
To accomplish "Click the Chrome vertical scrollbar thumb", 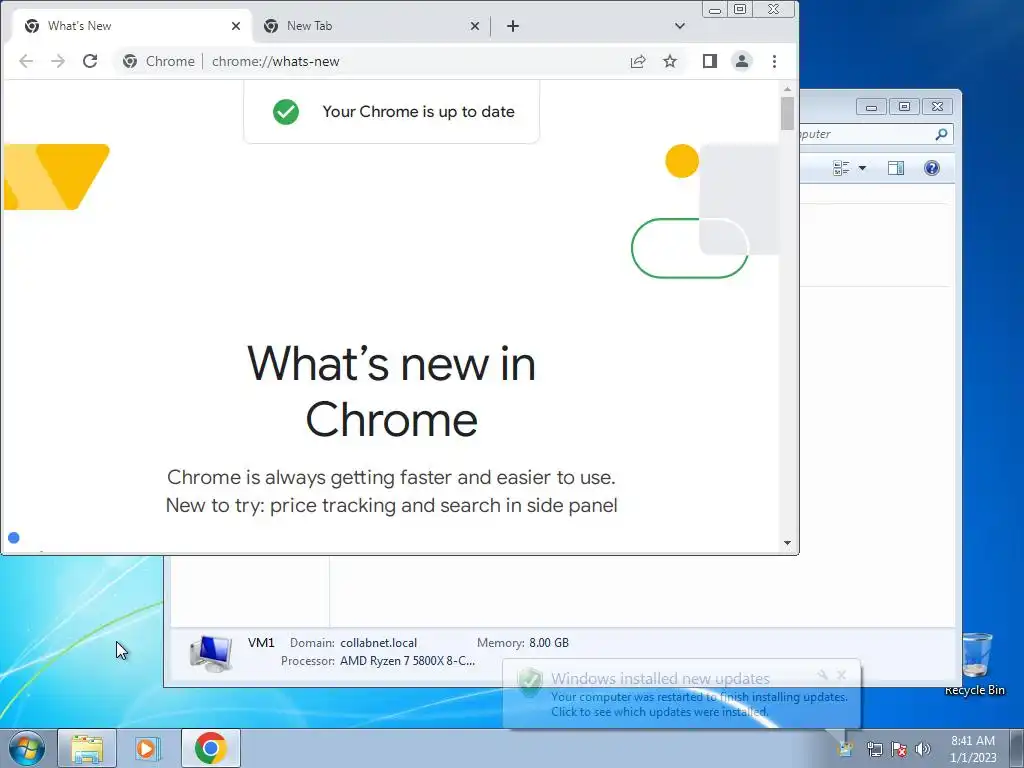I will point(788,114).
